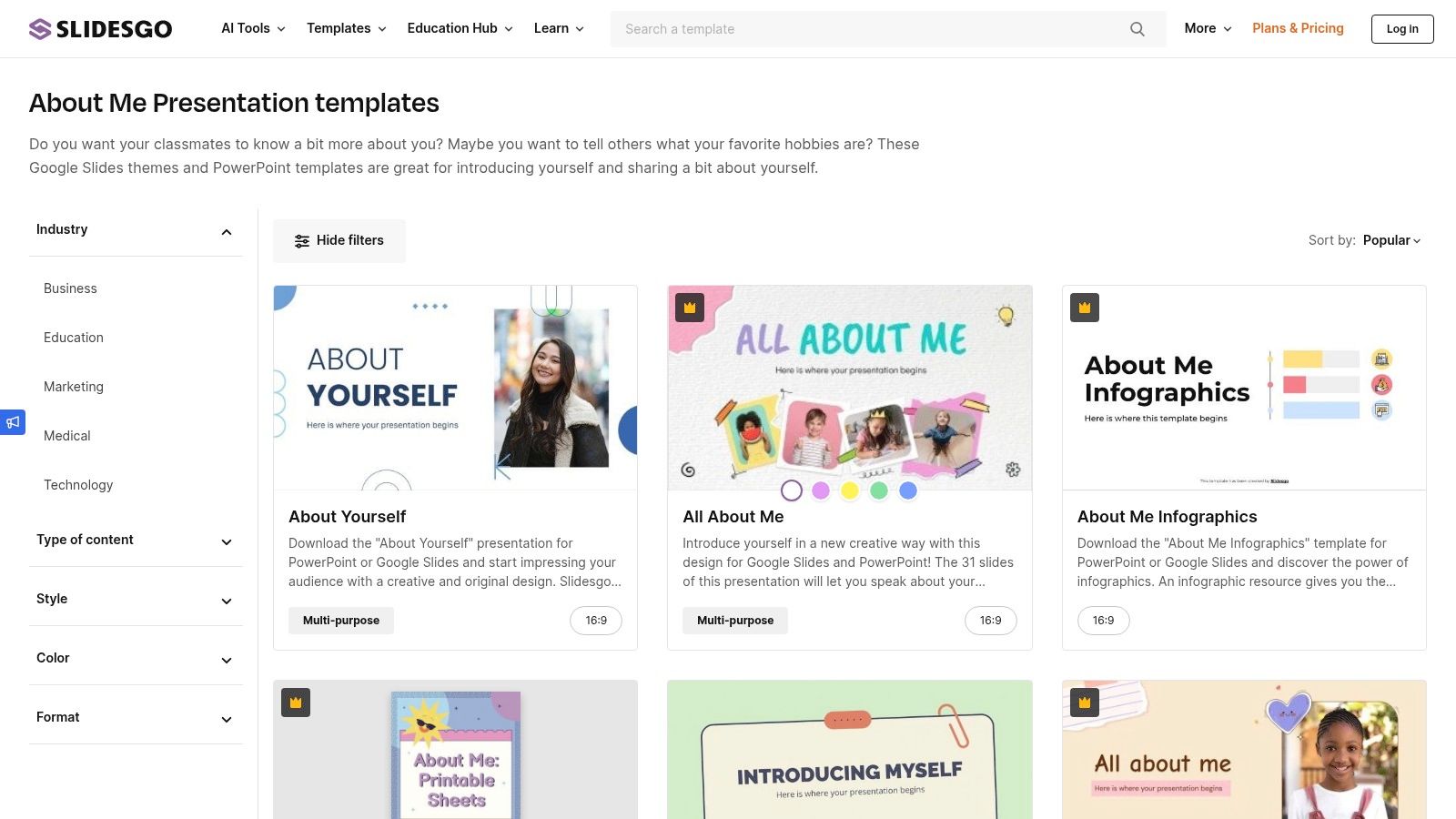Click the search magnifier icon
This screenshot has width=1456, height=819.
coord(1137,29)
